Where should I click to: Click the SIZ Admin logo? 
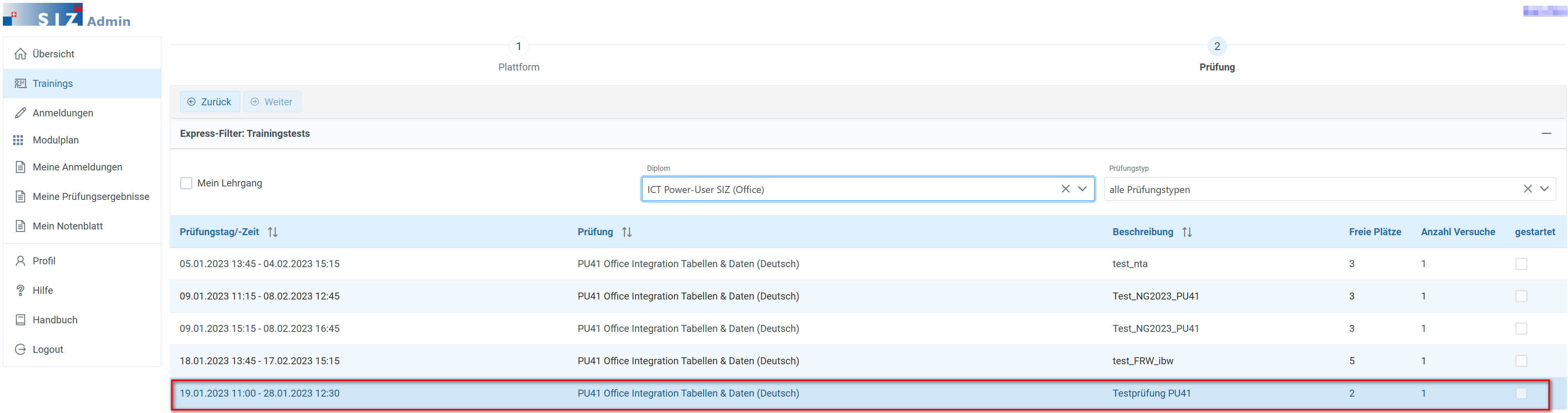pos(67,15)
